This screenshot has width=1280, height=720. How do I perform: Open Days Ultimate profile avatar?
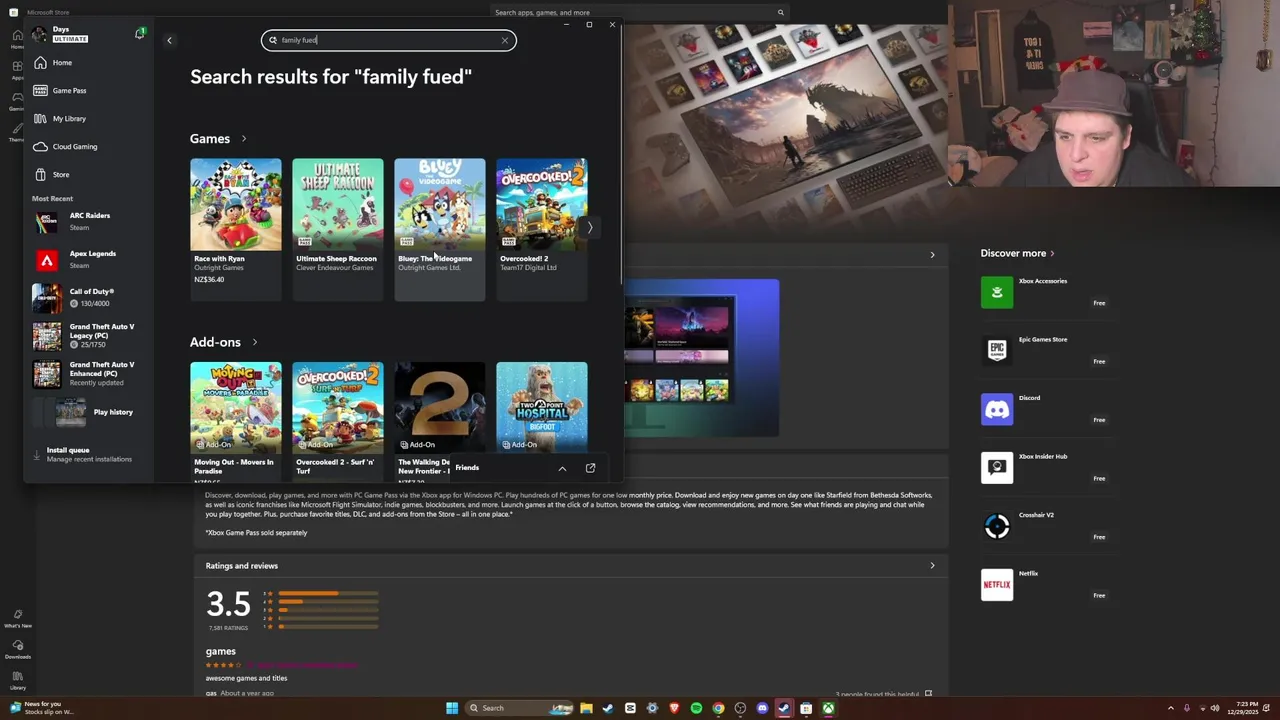39,34
